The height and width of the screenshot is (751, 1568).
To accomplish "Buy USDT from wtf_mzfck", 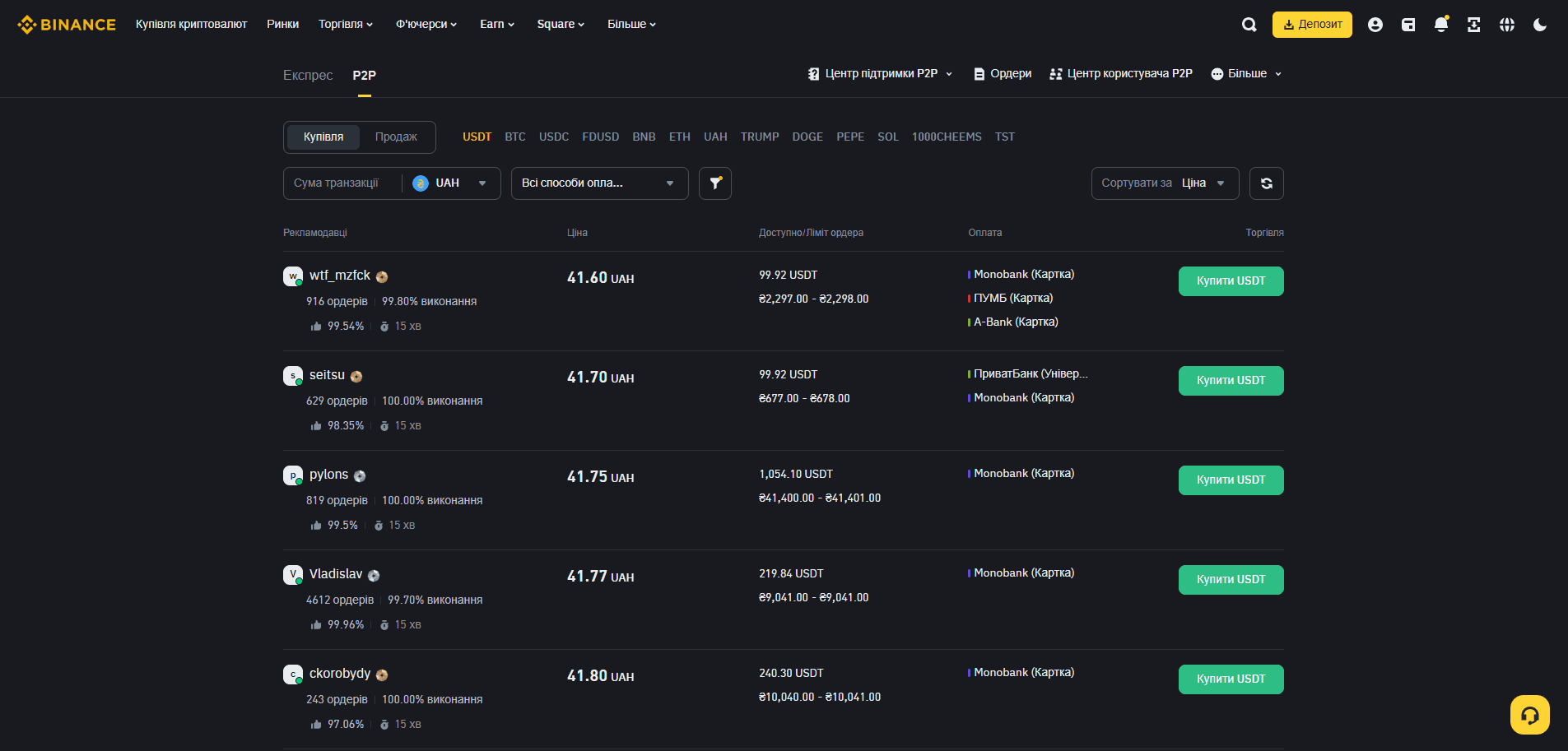I will (x=1231, y=281).
